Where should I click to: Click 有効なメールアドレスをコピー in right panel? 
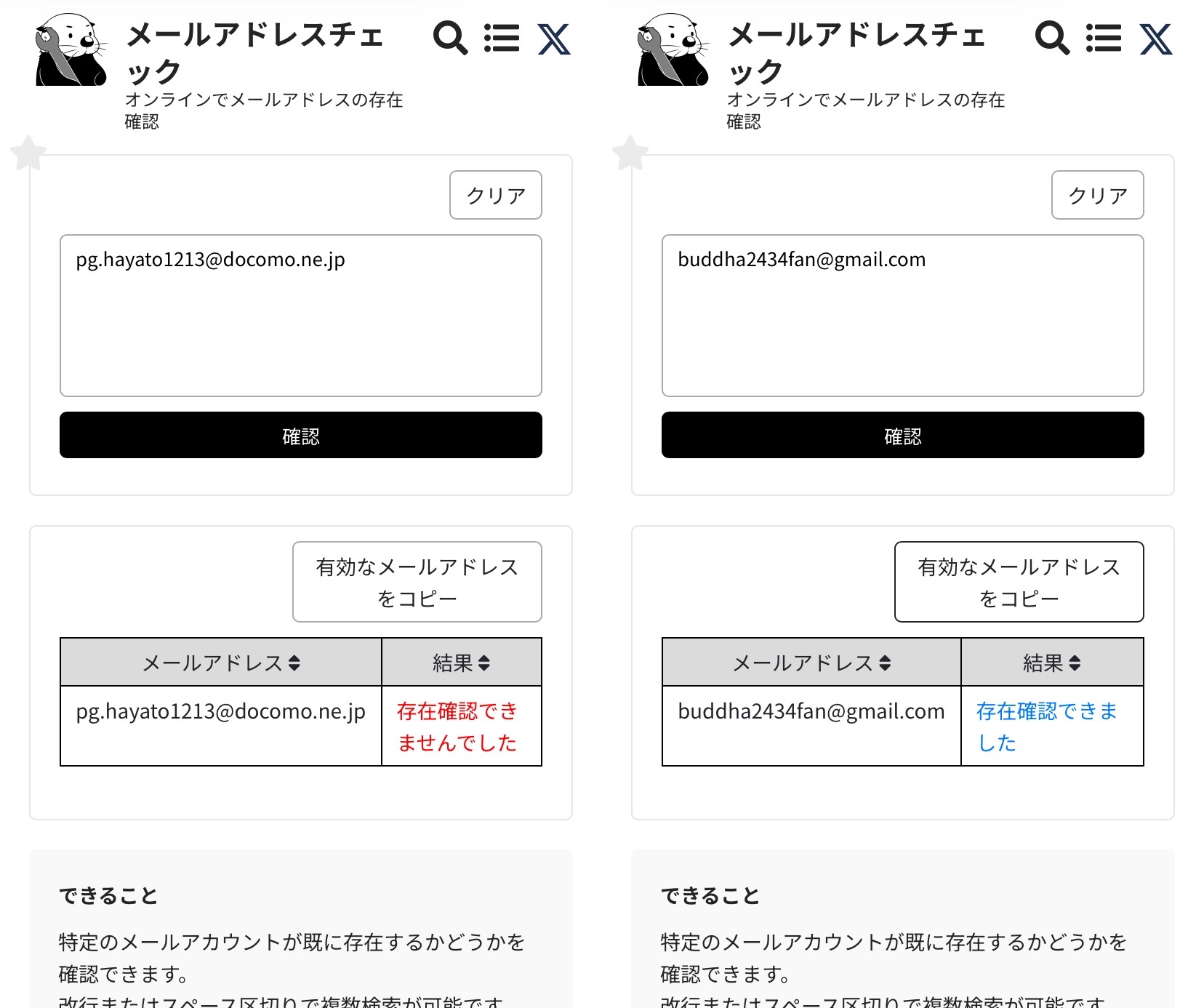coord(1019,582)
